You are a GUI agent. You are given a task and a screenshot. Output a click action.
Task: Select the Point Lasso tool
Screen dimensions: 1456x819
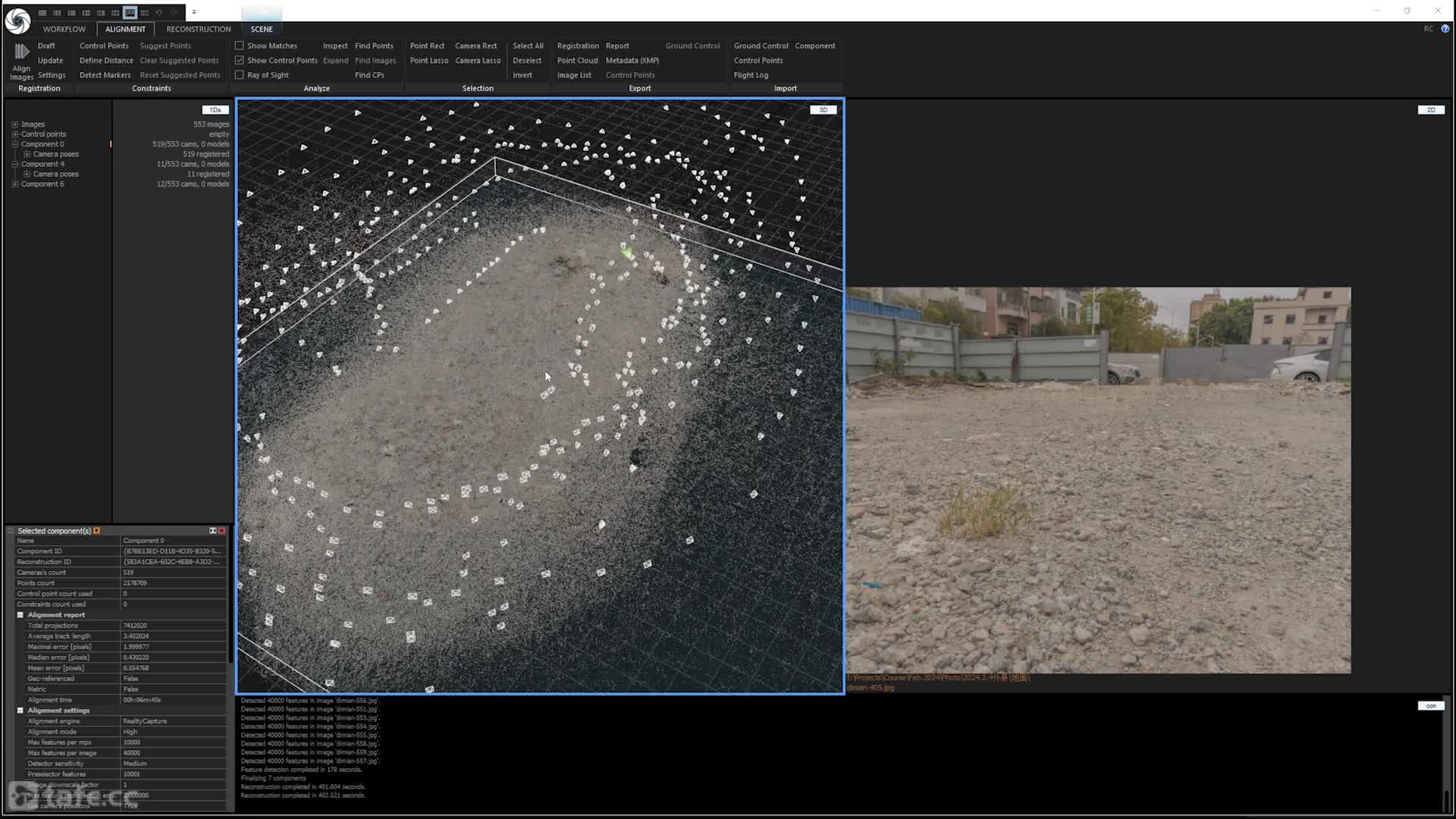[429, 61]
